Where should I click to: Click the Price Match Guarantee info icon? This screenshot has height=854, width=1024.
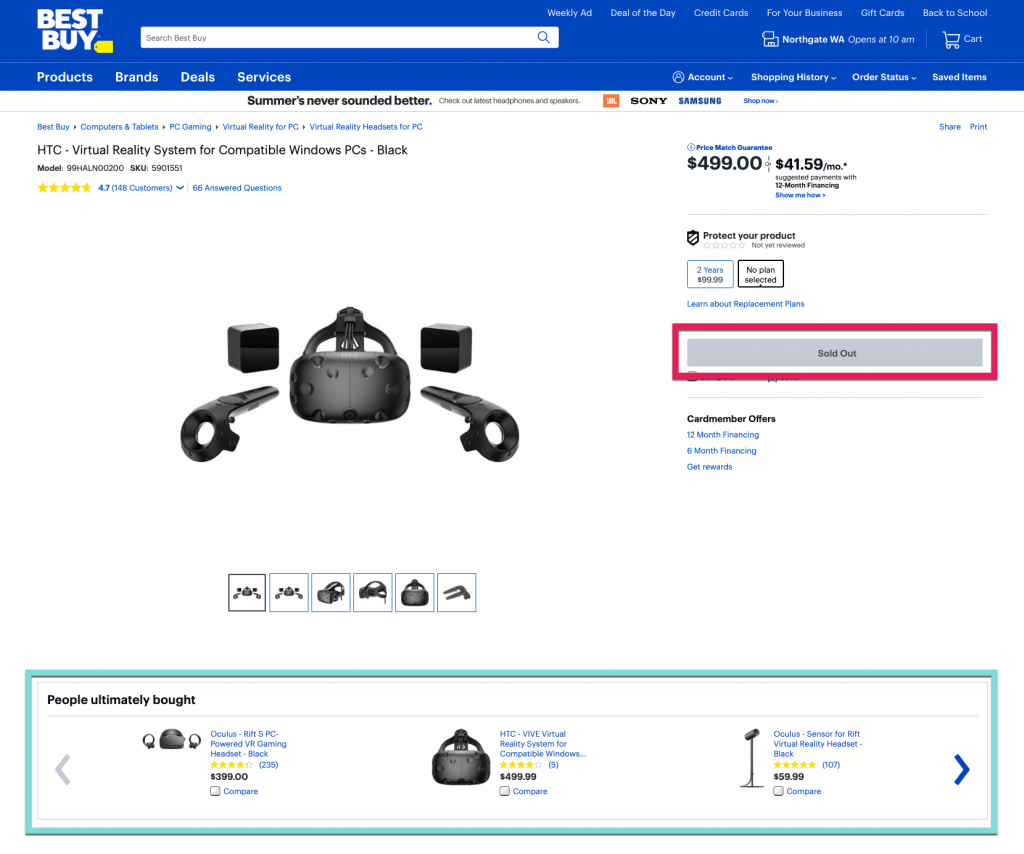[x=690, y=148]
